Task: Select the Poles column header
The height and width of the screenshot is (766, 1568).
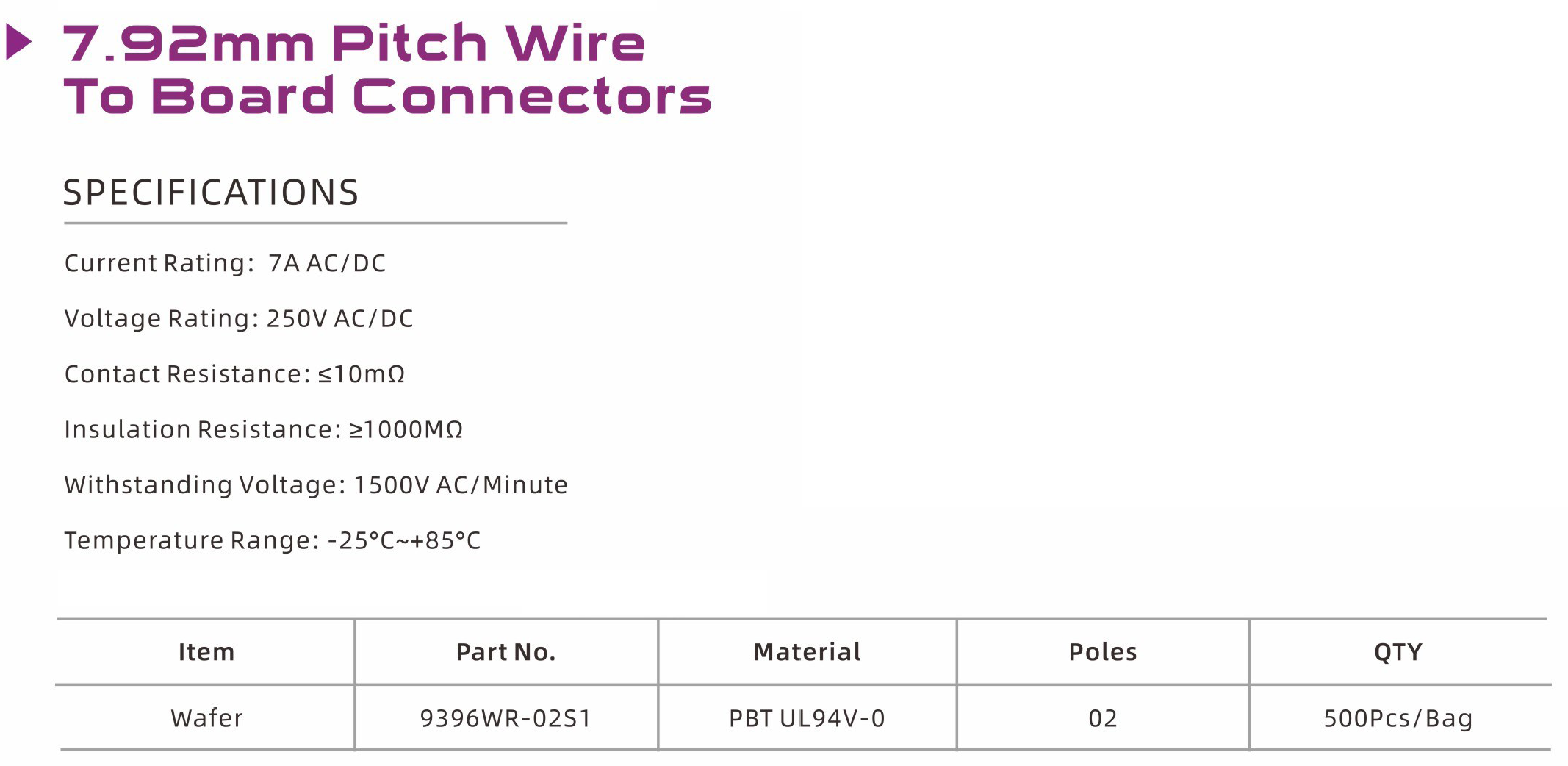Action: point(1102,652)
